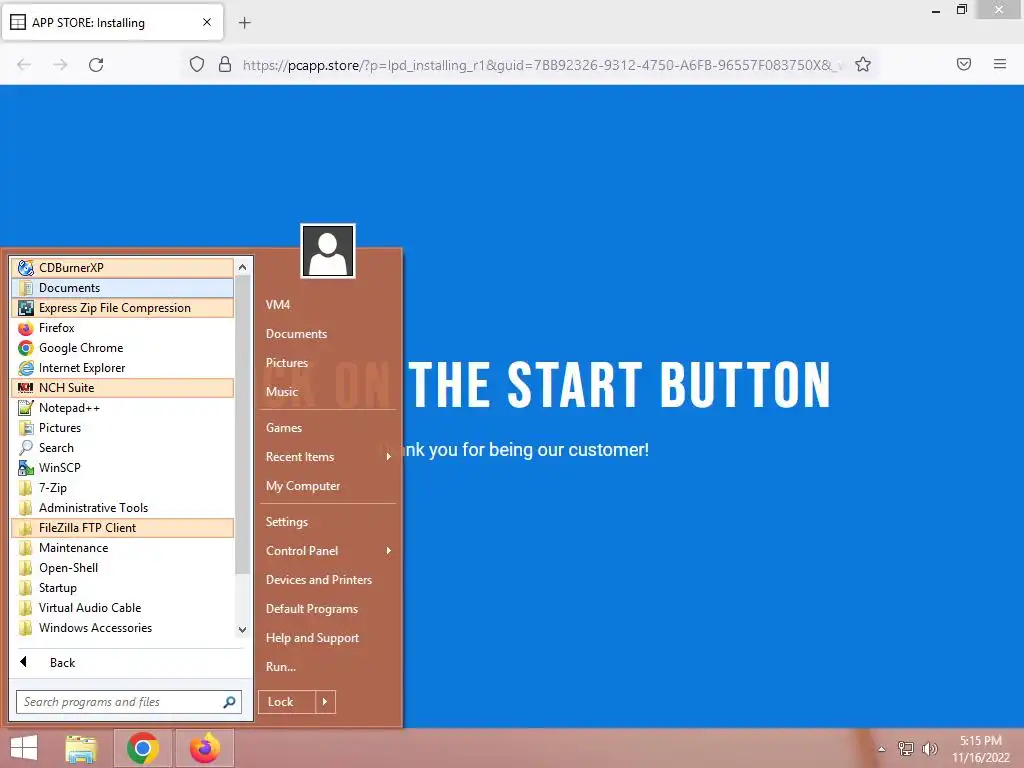Open Documents in the right start menu pane

328,334
